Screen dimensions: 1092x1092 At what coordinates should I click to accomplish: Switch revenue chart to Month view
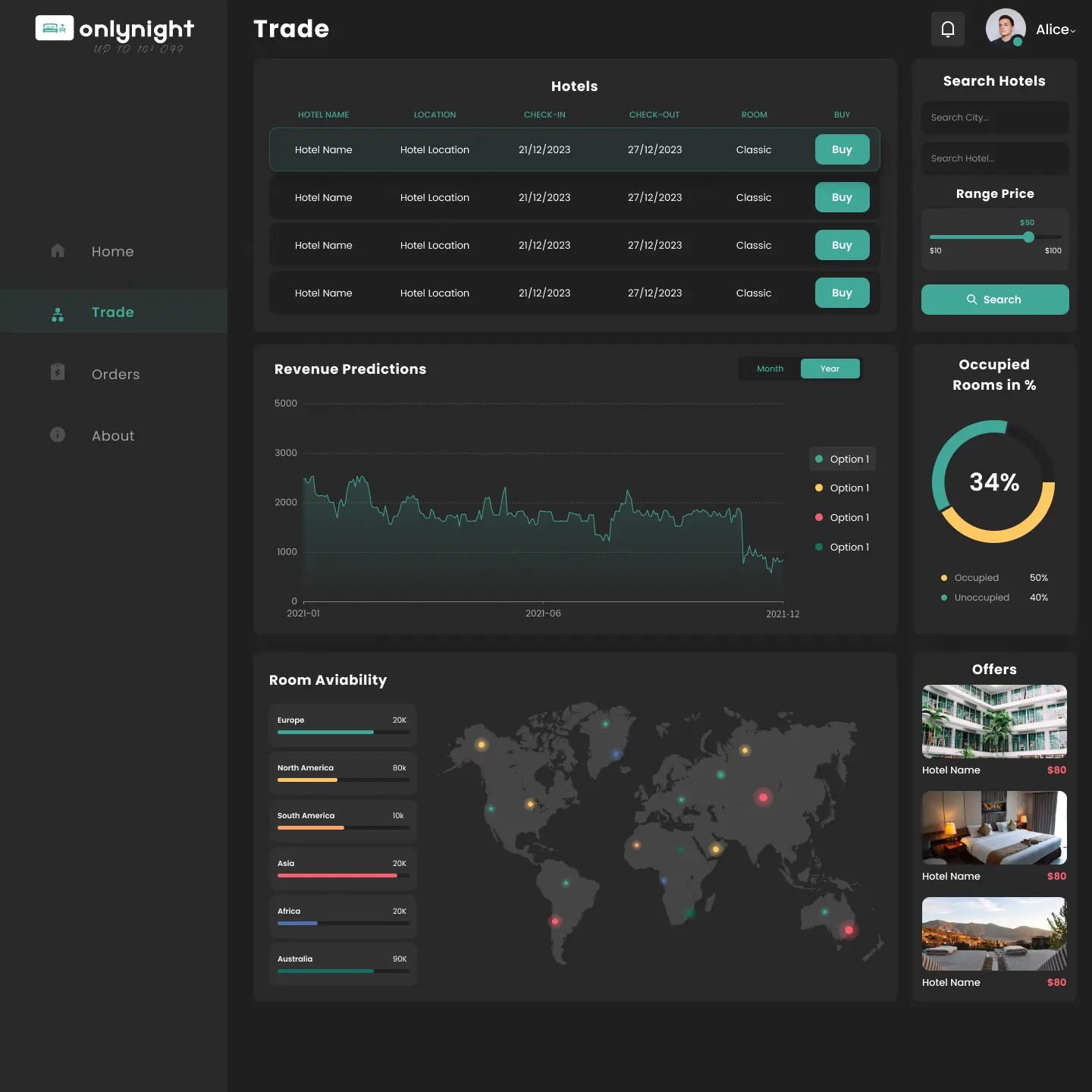point(770,369)
